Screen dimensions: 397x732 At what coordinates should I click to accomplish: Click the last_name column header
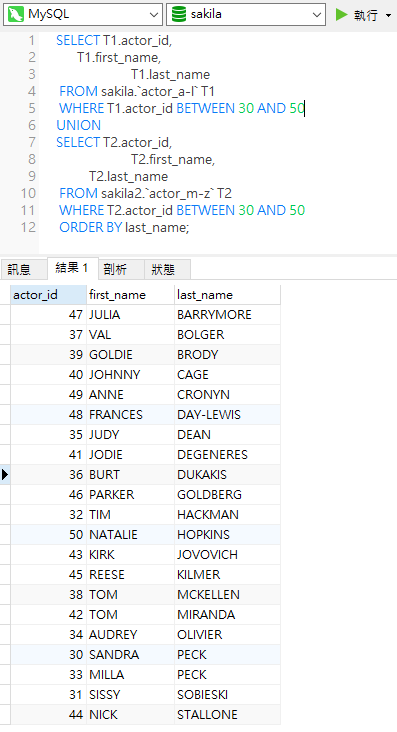pos(227,295)
